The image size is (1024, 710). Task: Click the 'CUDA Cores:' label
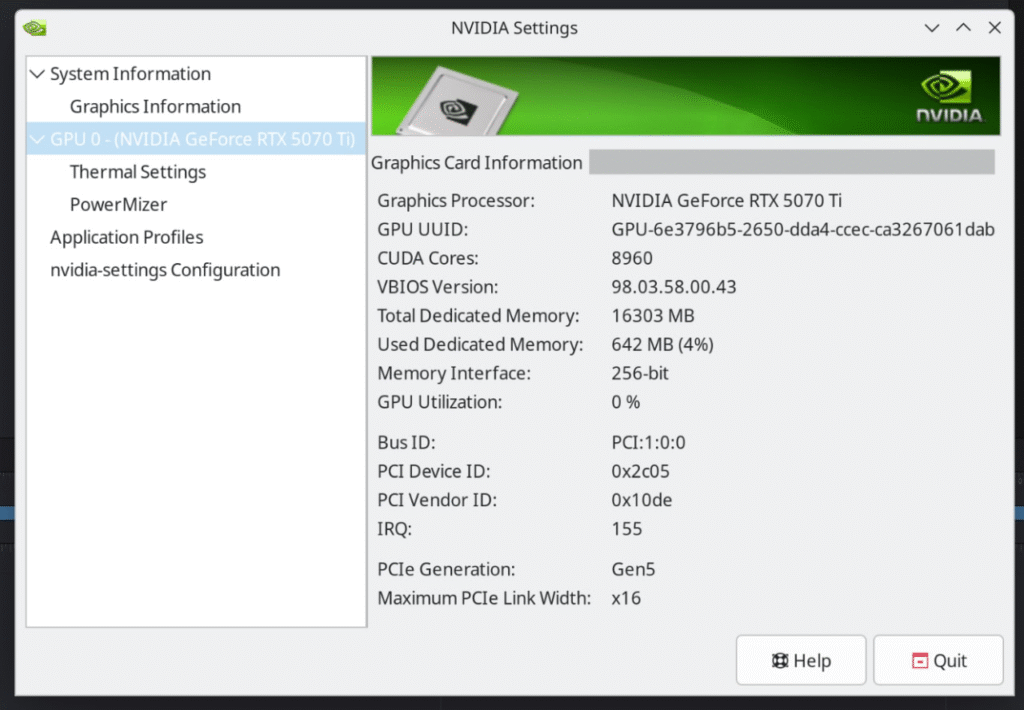click(x=428, y=258)
